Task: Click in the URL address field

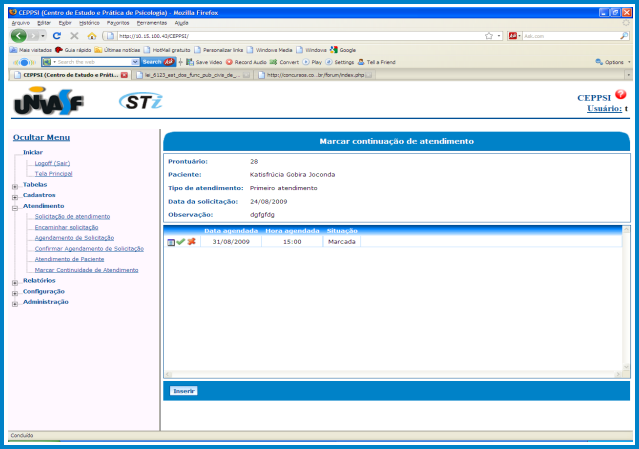Action: pos(300,36)
